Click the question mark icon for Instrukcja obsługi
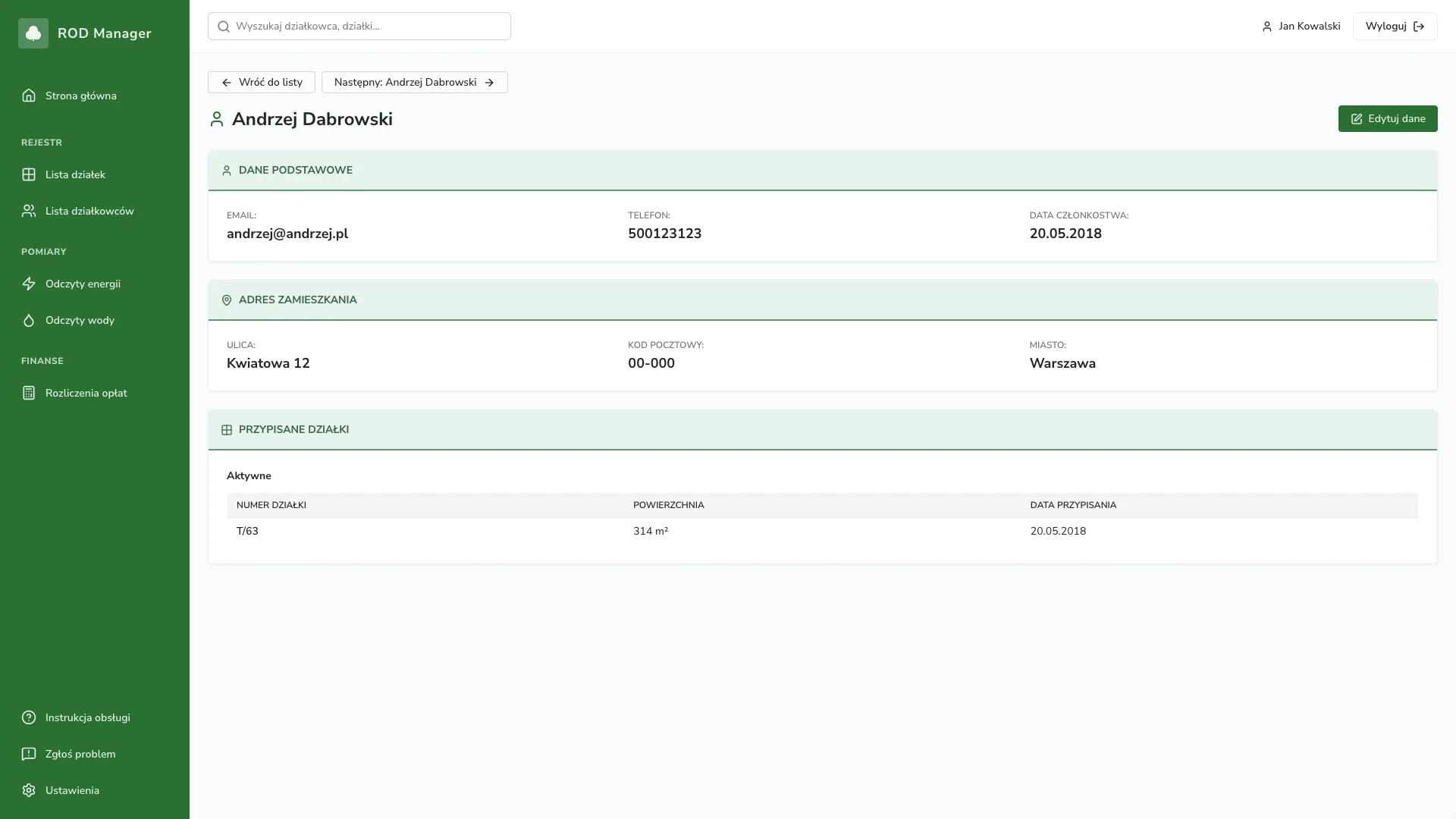Image resolution: width=1456 pixels, height=819 pixels. (29, 717)
